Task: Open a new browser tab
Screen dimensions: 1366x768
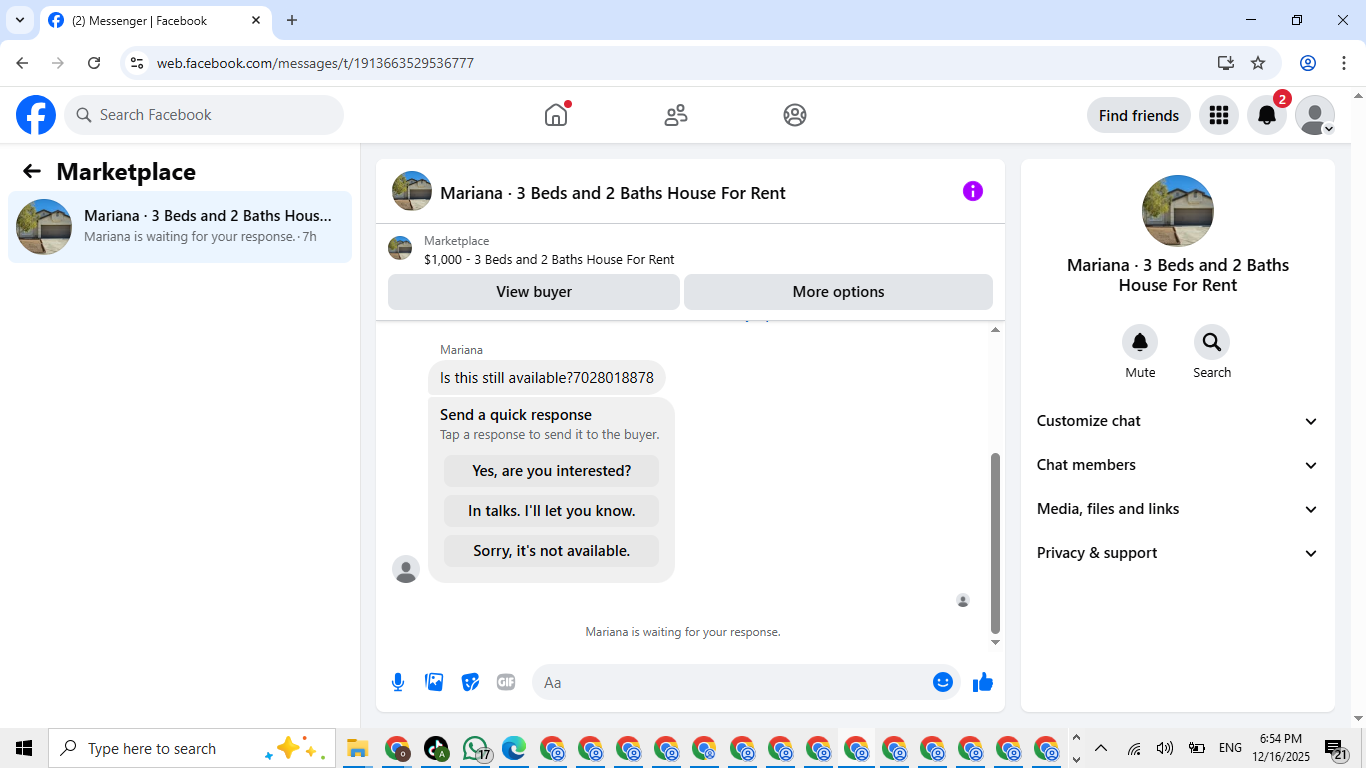Action: 292,20
